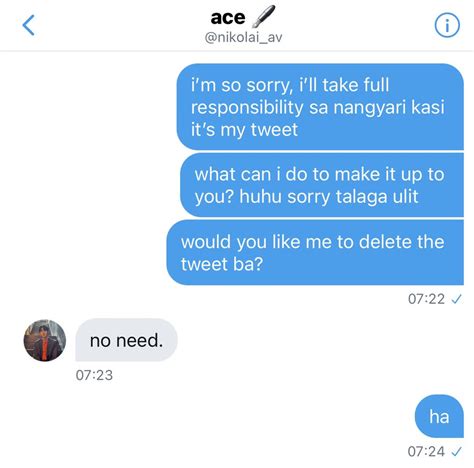Screen dimensions: 474x468
Task: Click "it's my tweet" text line
Action: [244, 130]
